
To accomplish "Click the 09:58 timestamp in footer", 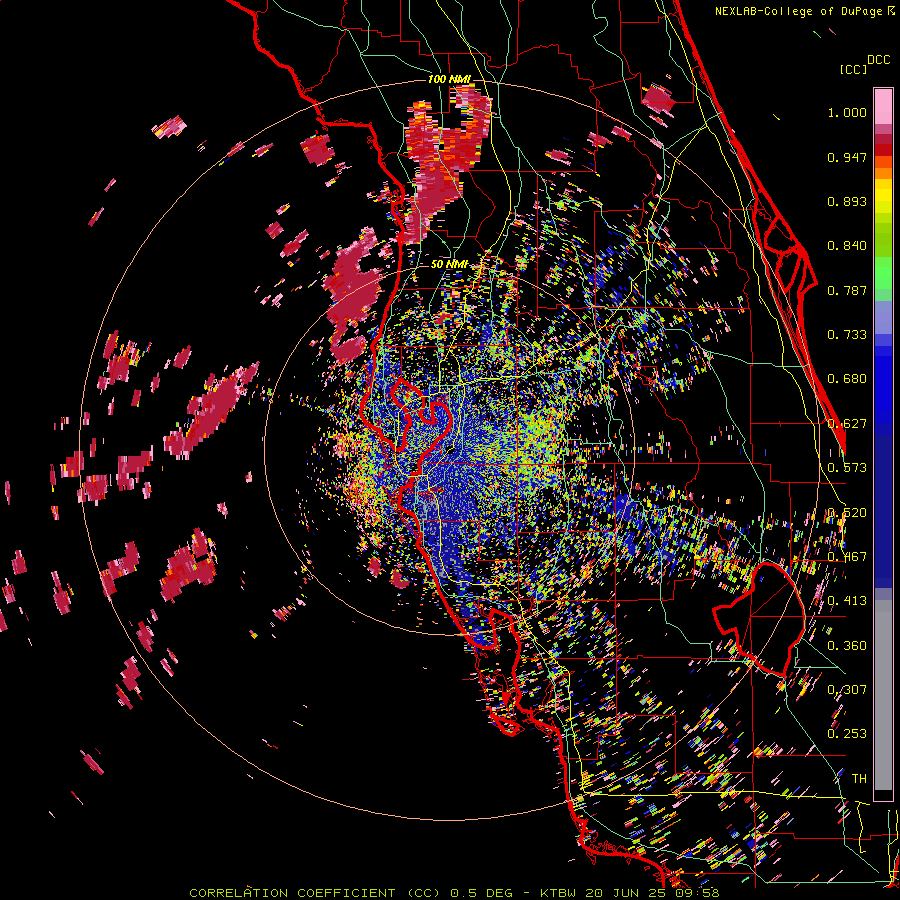I will pos(699,893).
